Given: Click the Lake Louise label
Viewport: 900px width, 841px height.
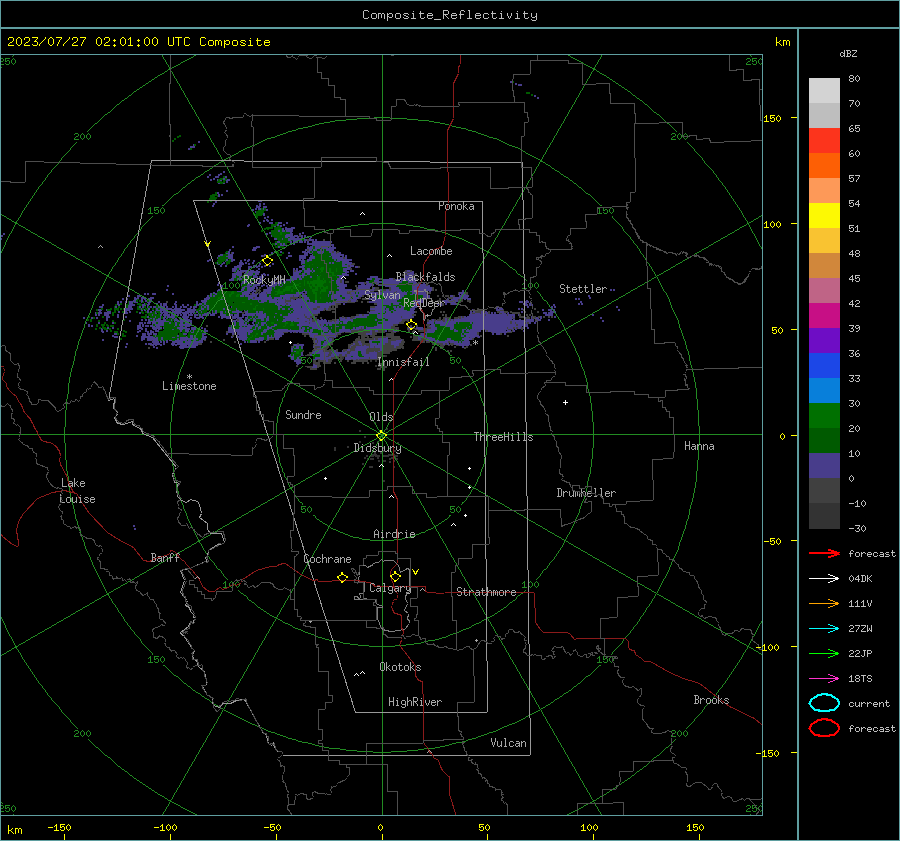Looking at the screenshot, I should pyautogui.click(x=77, y=491).
